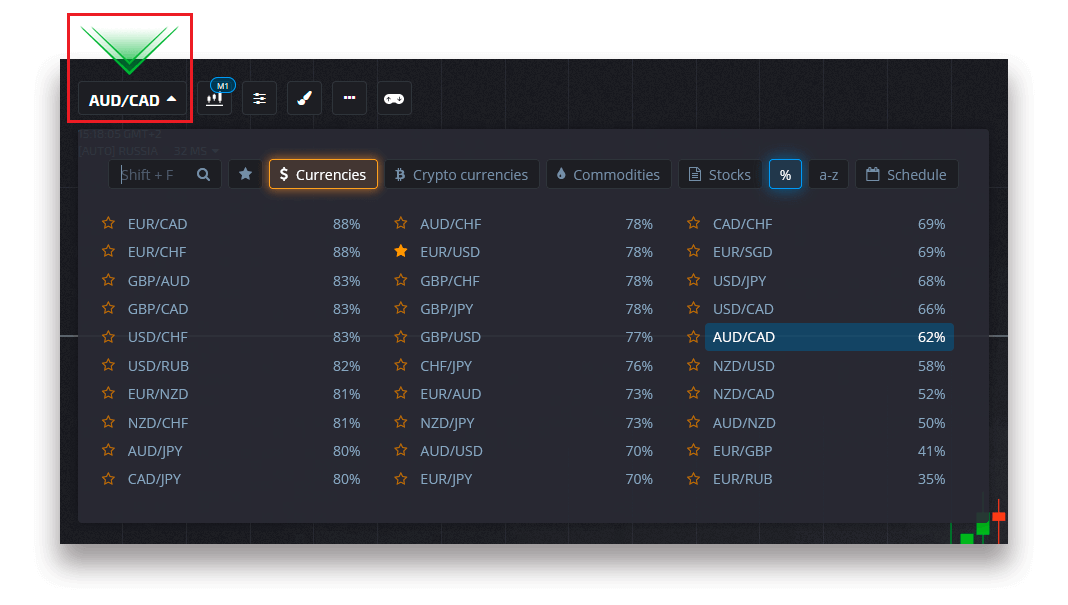The height and width of the screenshot is (605, 1068).
Task: Open the chart type M1 timeframe icon
Action: [215, 98]
